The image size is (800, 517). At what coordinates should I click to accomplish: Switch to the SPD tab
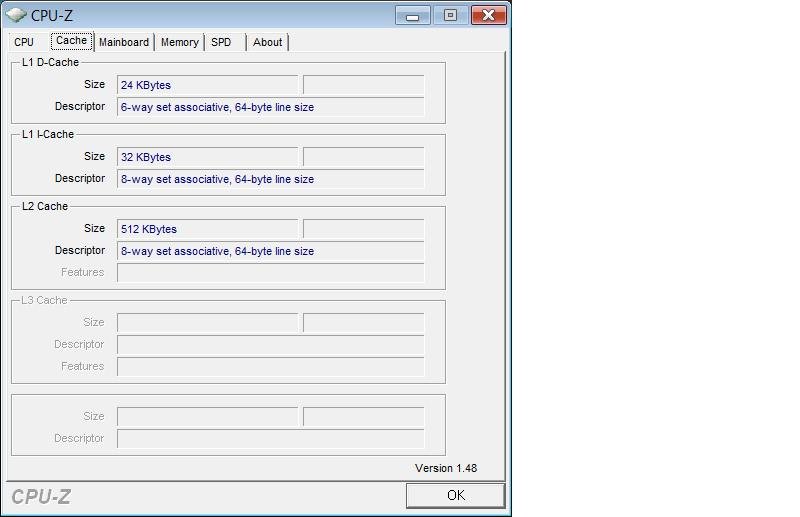pos(221,42)
